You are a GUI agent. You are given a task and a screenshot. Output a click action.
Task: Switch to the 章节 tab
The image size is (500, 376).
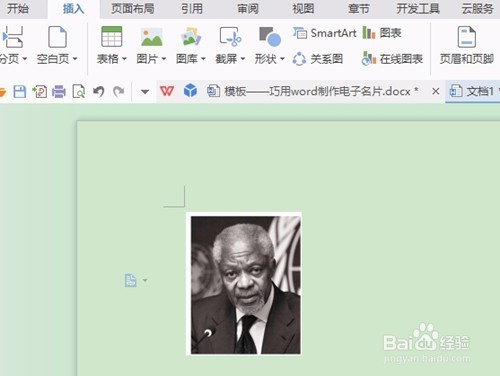pos(359,9)
